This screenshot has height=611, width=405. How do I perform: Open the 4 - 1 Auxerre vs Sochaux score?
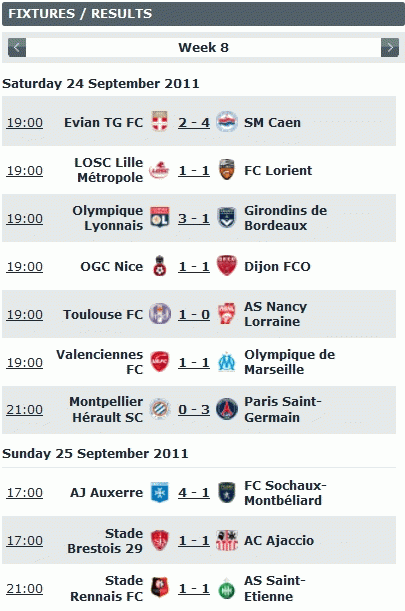pos(194,493)
